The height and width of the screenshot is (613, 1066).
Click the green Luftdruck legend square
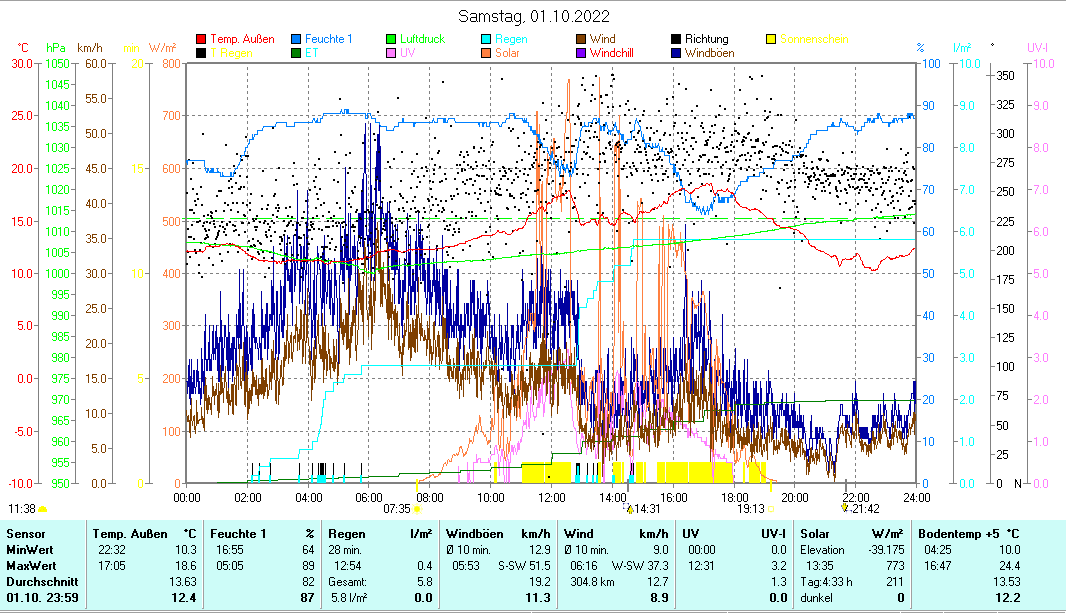point(392,39)
